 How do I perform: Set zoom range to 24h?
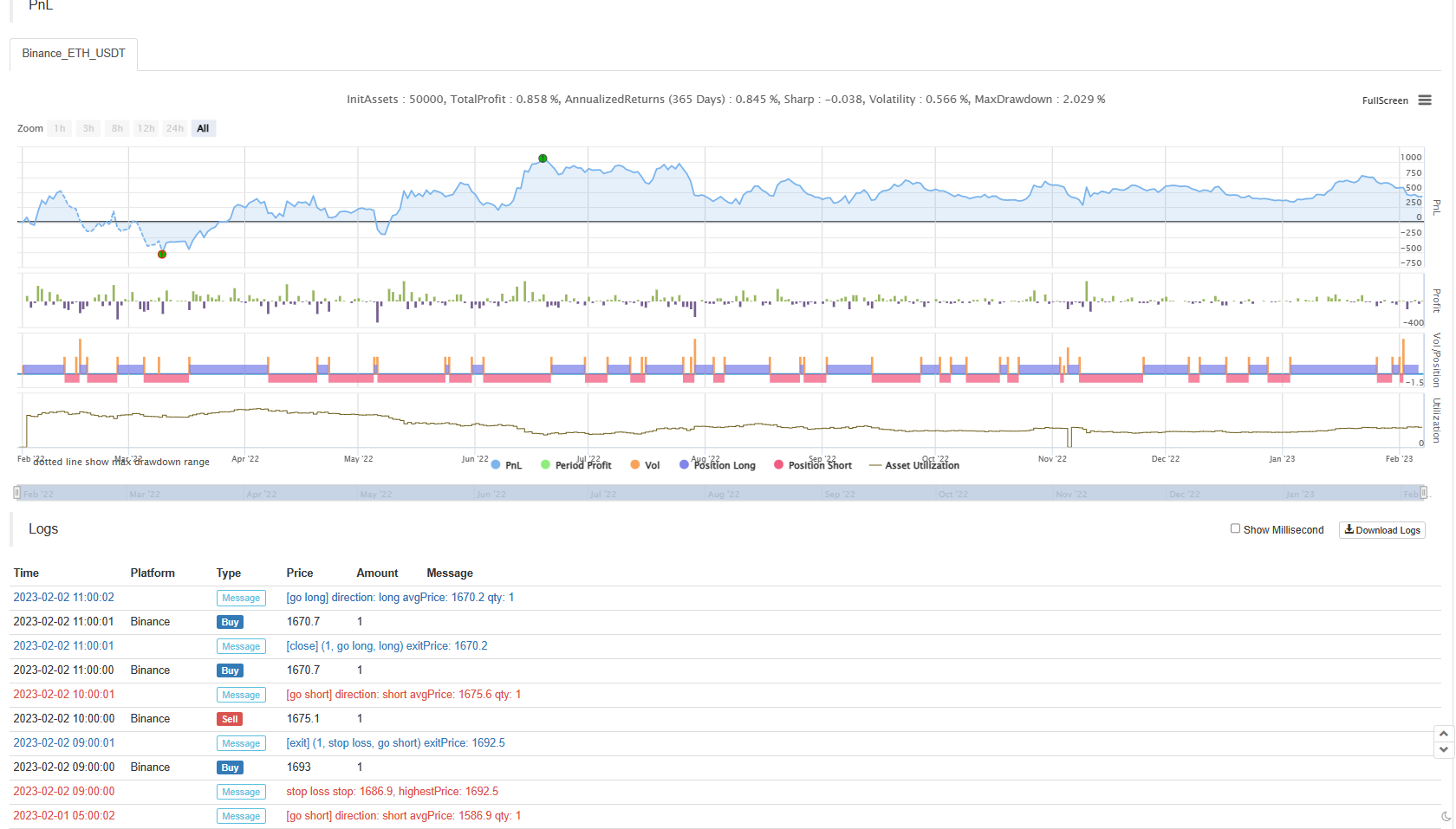175,128
